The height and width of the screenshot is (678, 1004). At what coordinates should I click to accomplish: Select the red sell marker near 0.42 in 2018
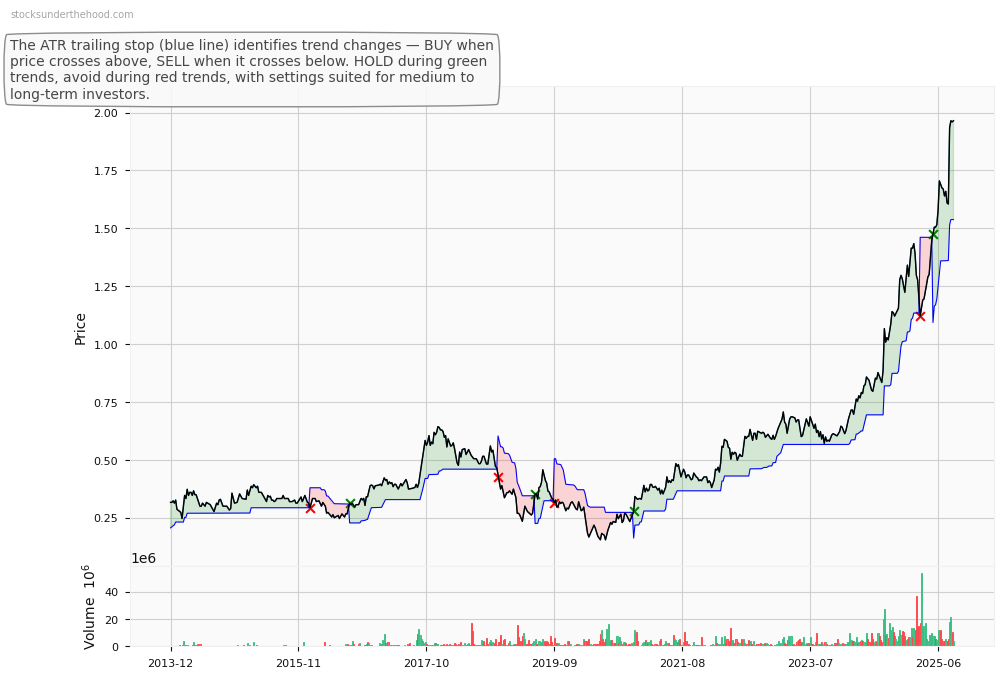pos(498,478)
